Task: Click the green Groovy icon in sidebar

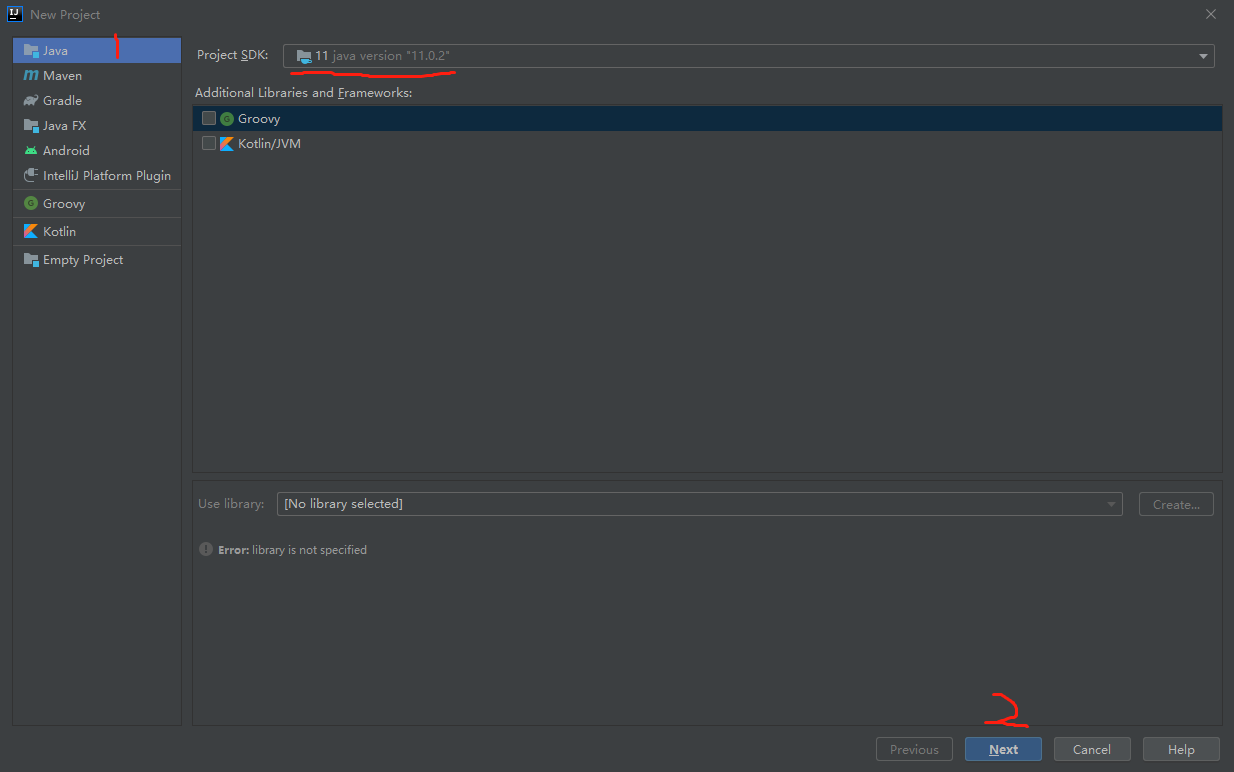Action: [31, 203]
